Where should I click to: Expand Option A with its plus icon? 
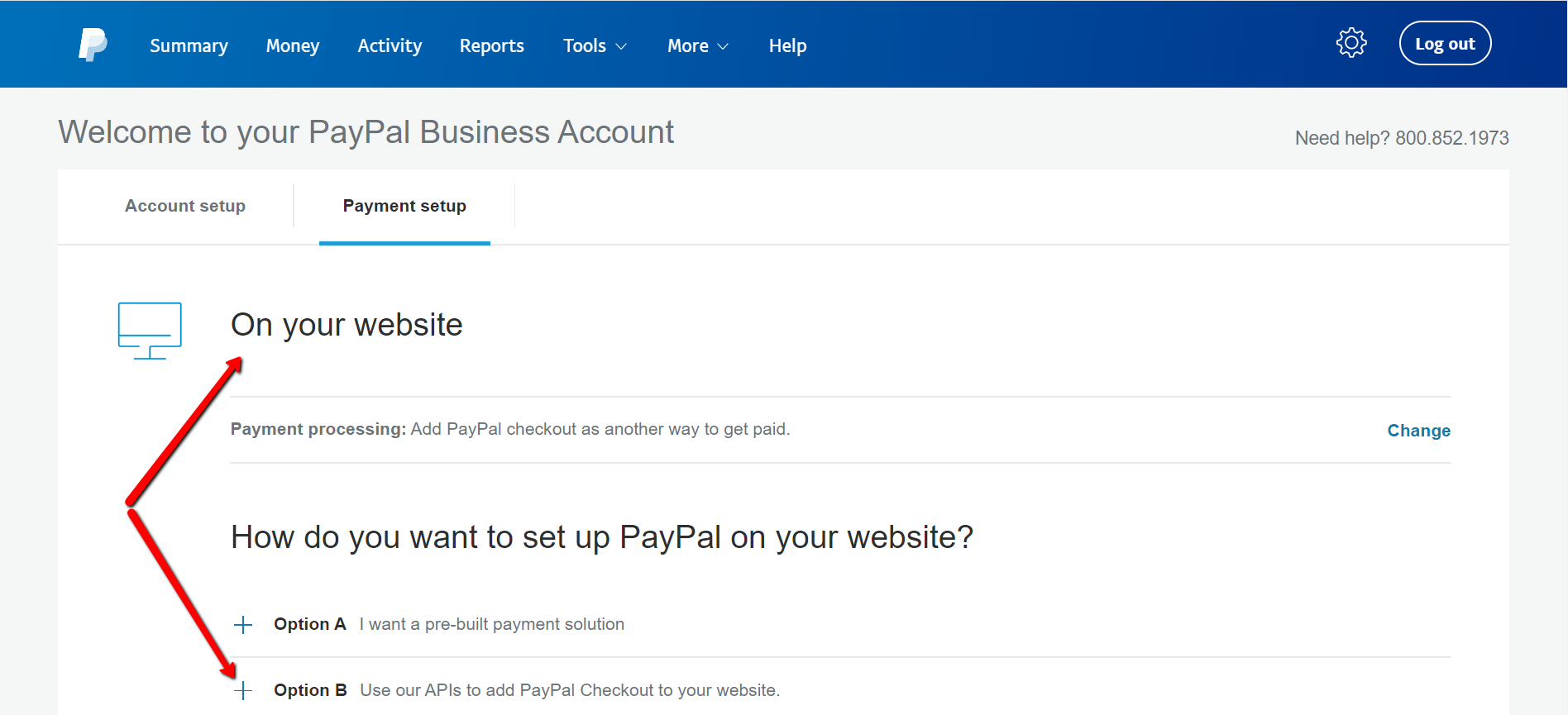tap(243, 625)
